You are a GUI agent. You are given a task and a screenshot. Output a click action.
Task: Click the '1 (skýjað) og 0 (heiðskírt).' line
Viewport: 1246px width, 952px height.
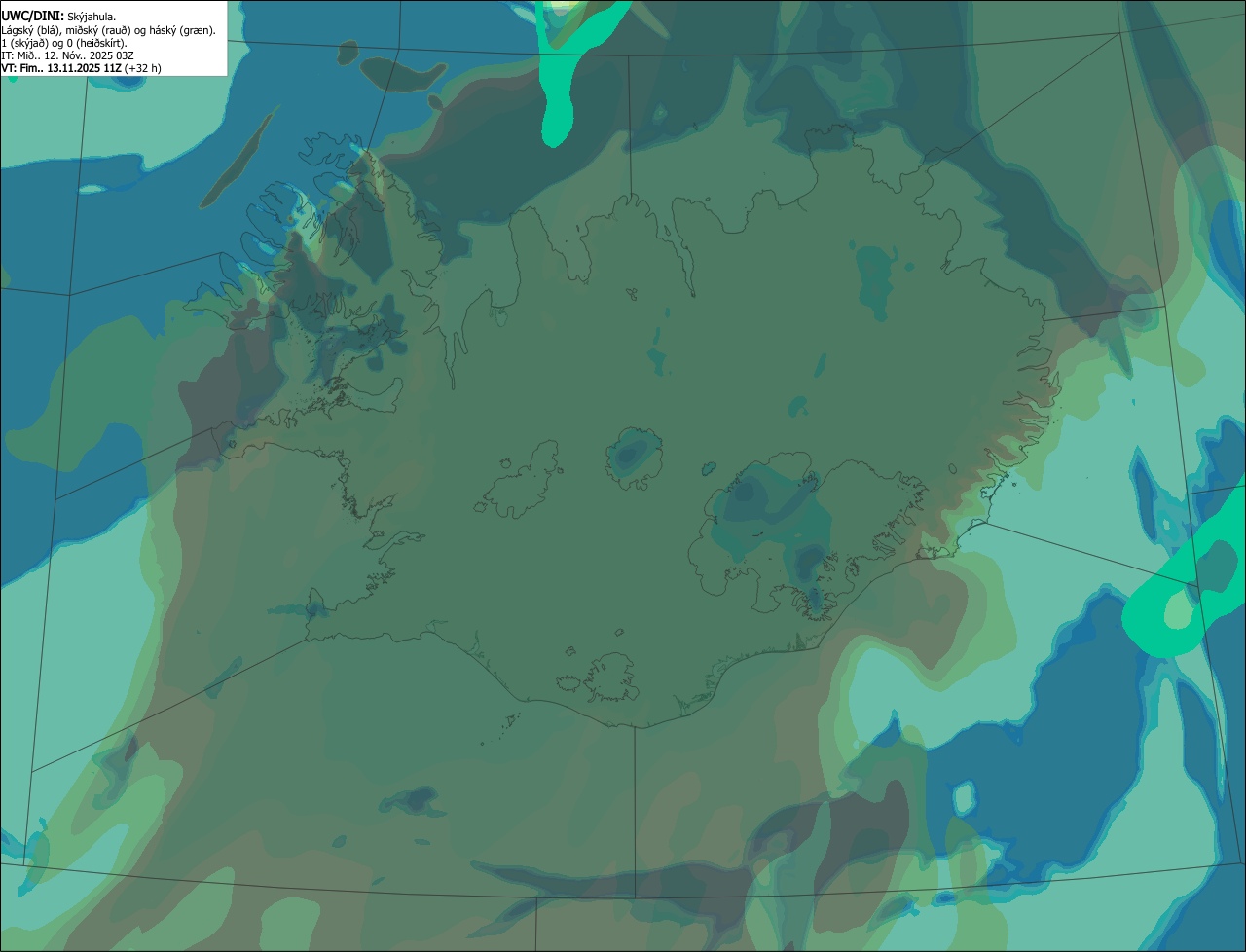(64, 43)
